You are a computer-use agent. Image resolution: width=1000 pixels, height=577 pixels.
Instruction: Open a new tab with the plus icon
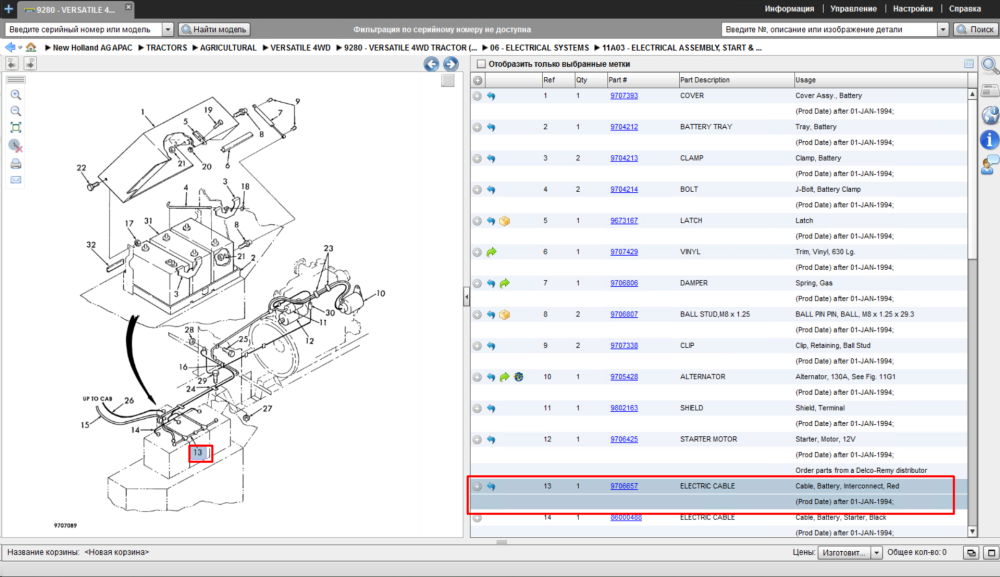point(8,9)
